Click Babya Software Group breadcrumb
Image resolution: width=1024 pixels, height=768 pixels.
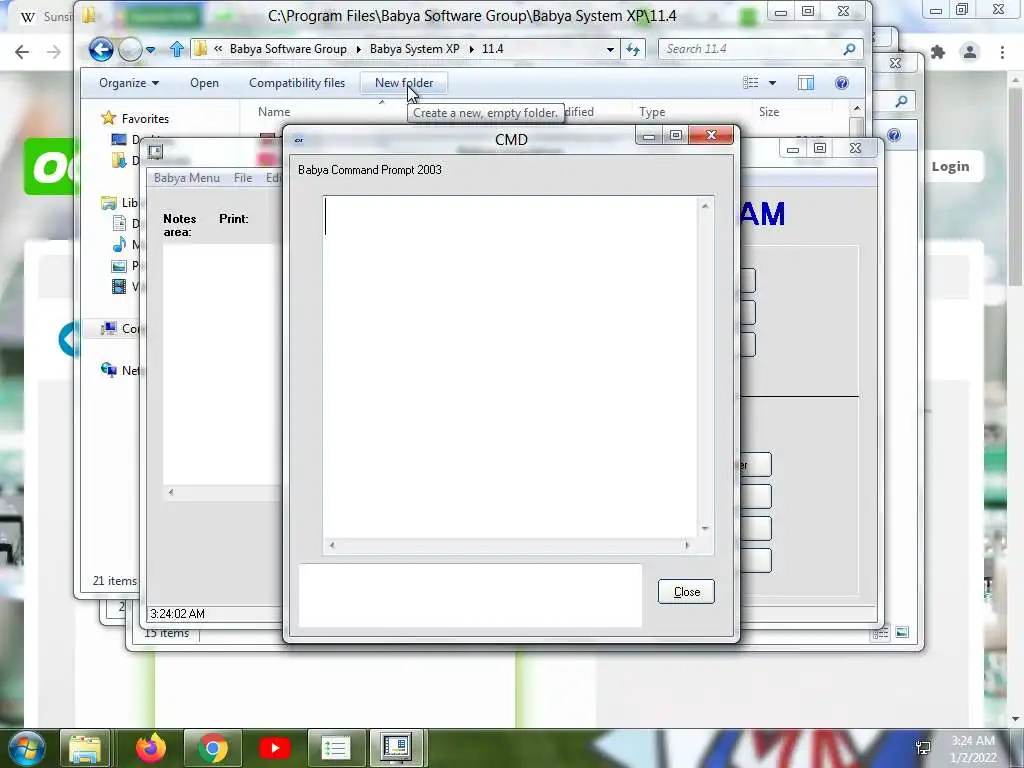(288, 49)
